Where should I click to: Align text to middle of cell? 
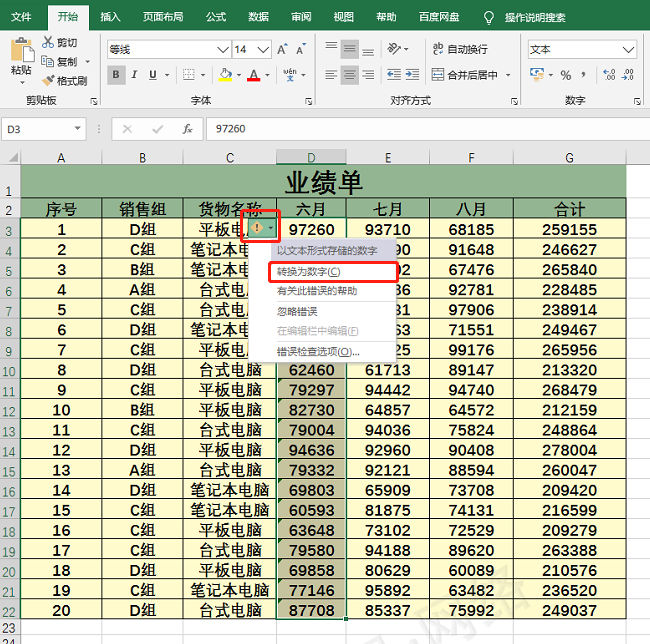click(349, 49)
